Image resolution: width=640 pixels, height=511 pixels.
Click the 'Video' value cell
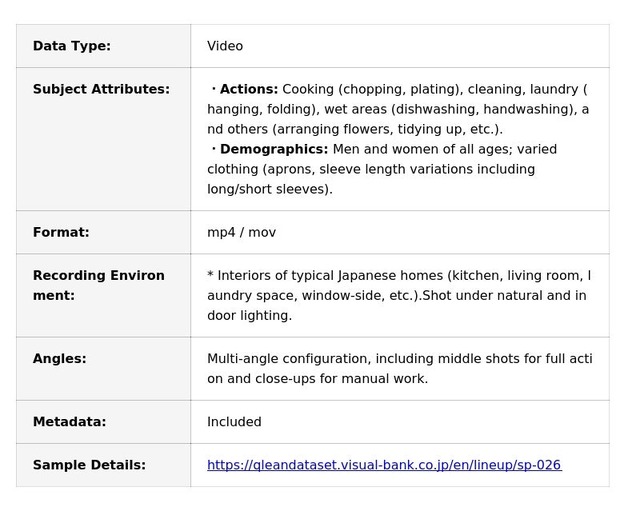point(225,46)
